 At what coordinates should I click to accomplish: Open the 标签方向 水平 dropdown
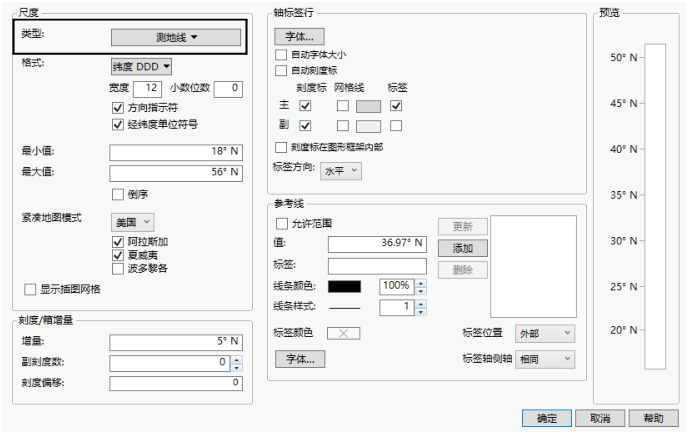341,171
